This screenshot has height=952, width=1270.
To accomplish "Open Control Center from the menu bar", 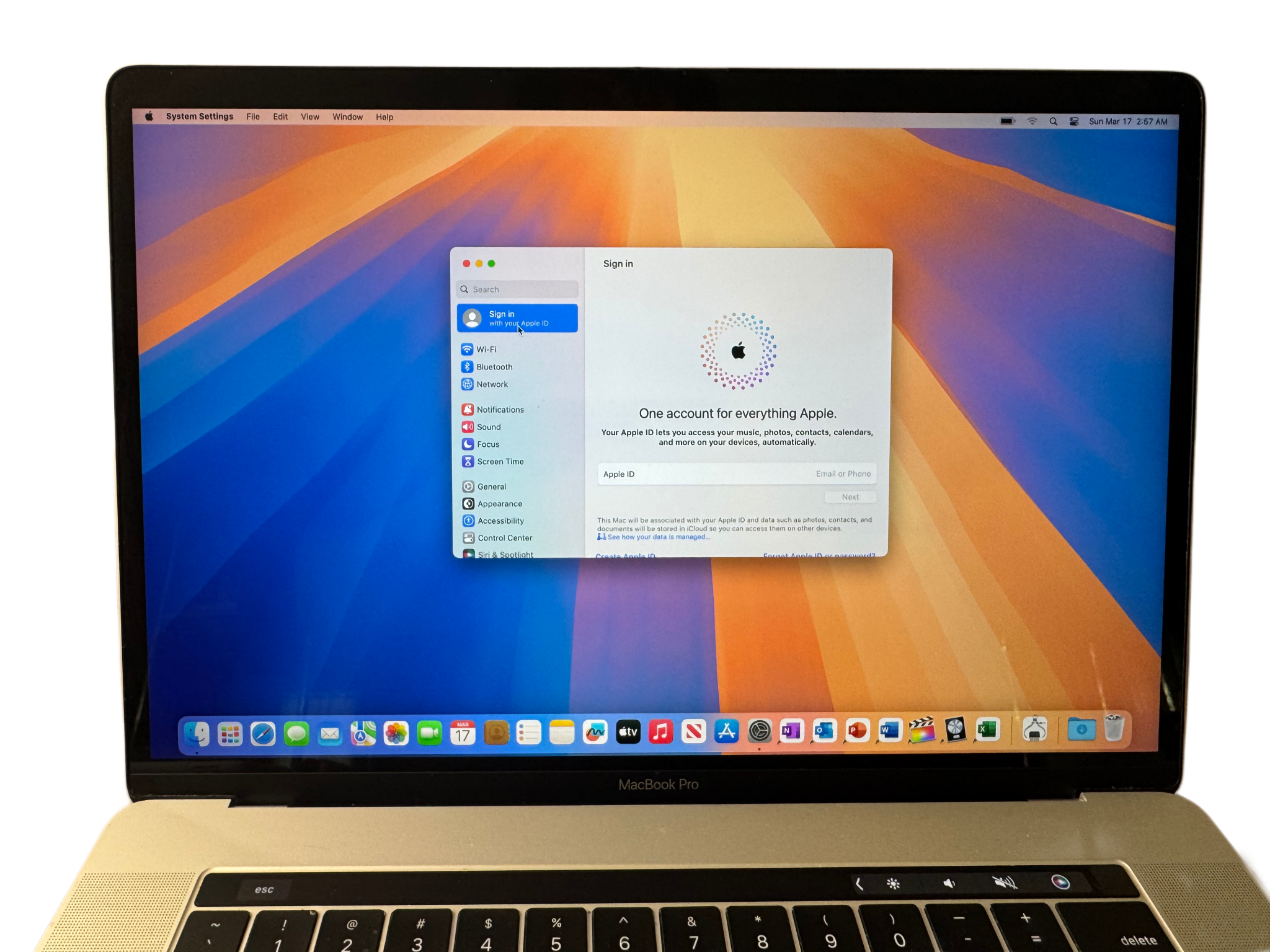I will point(1074,121).
